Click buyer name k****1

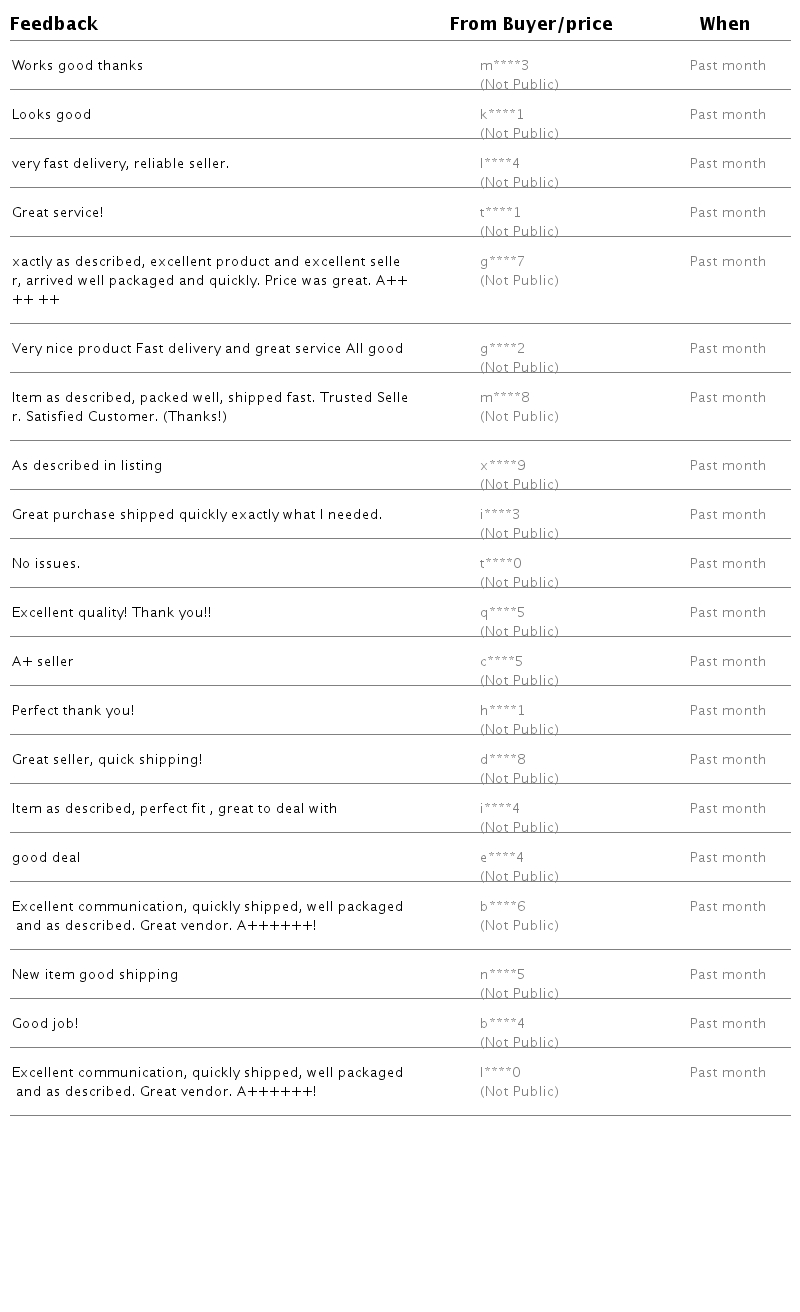coord(502,115)
